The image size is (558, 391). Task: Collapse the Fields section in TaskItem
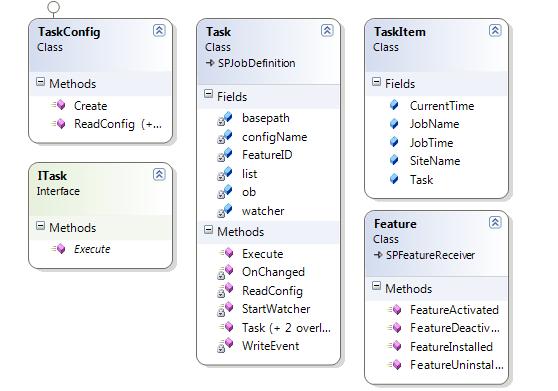click(377, 82)
